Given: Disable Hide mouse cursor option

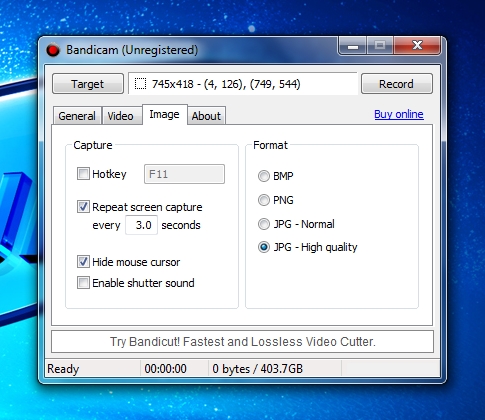Looking at the screenshot, I should (x=83, y=262).
